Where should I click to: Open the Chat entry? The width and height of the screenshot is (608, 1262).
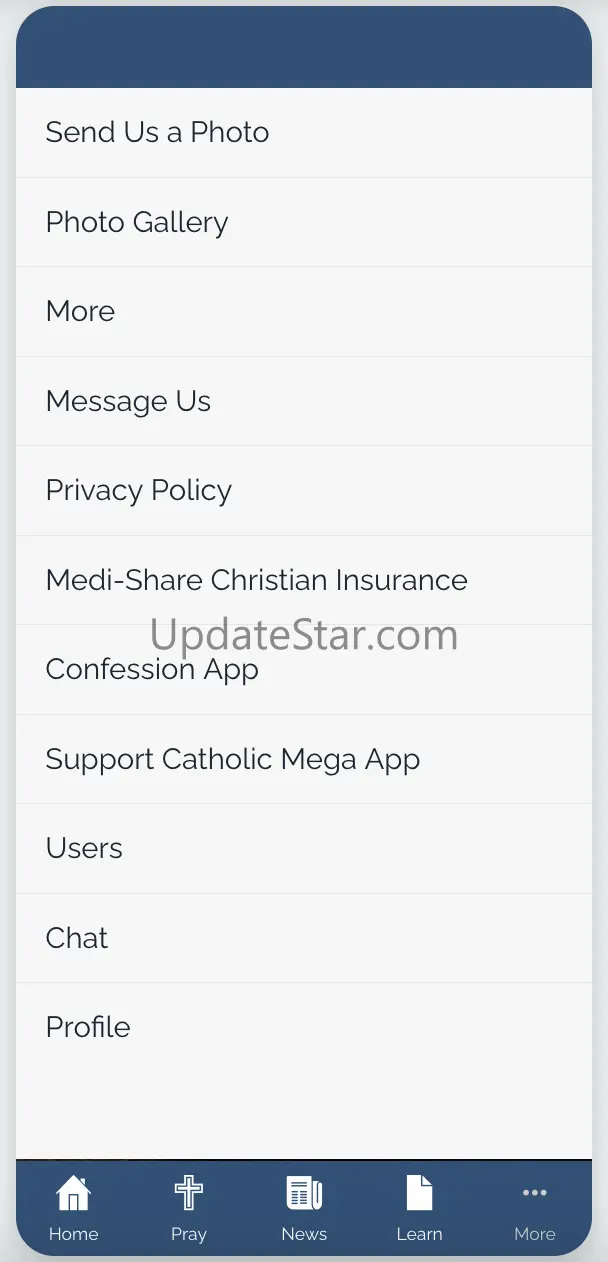304,938
